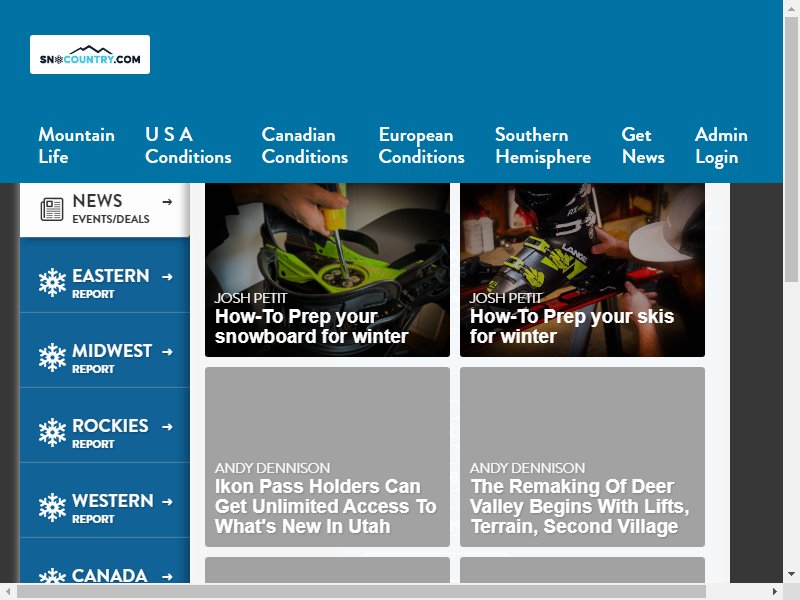Click Andy Dennison author on Deer Valley article

528,468
